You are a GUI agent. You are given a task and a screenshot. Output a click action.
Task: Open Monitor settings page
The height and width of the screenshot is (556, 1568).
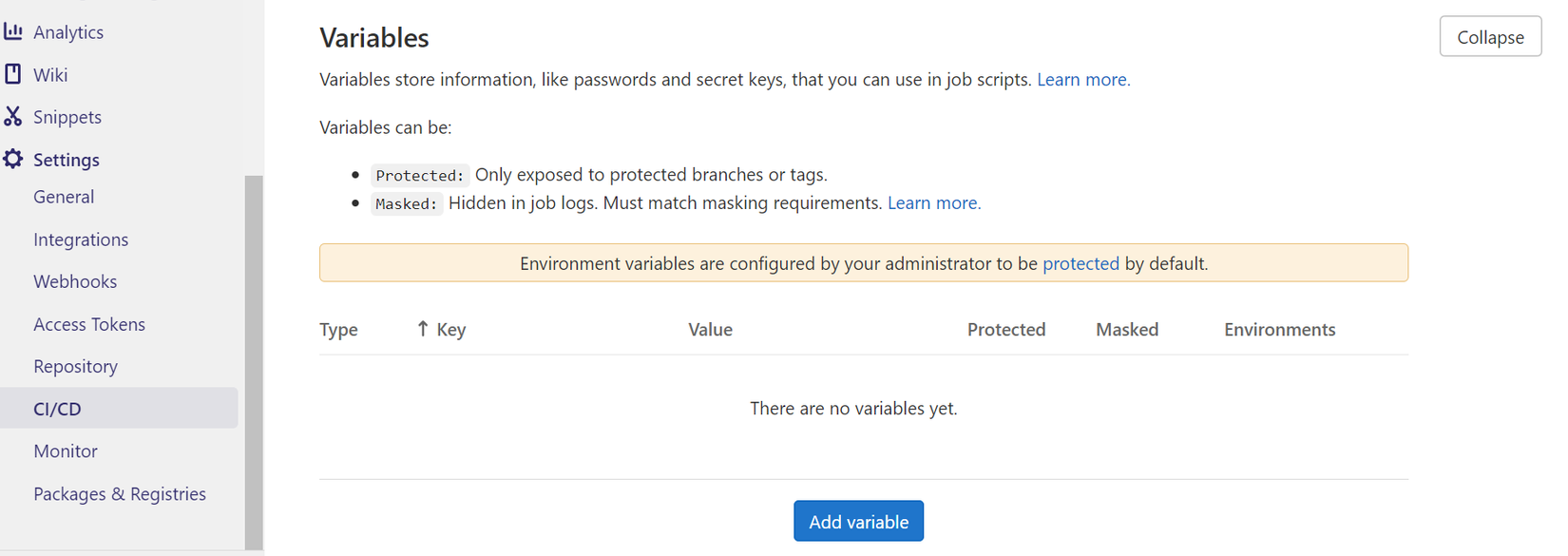(x=66, y=451)
